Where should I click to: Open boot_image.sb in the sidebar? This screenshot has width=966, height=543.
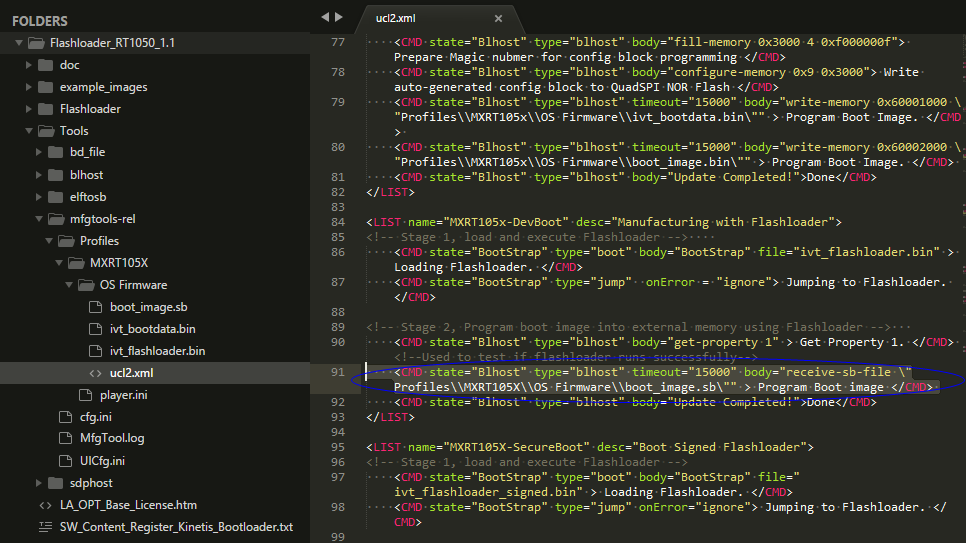pyautogui.click(x=148, y=307)
